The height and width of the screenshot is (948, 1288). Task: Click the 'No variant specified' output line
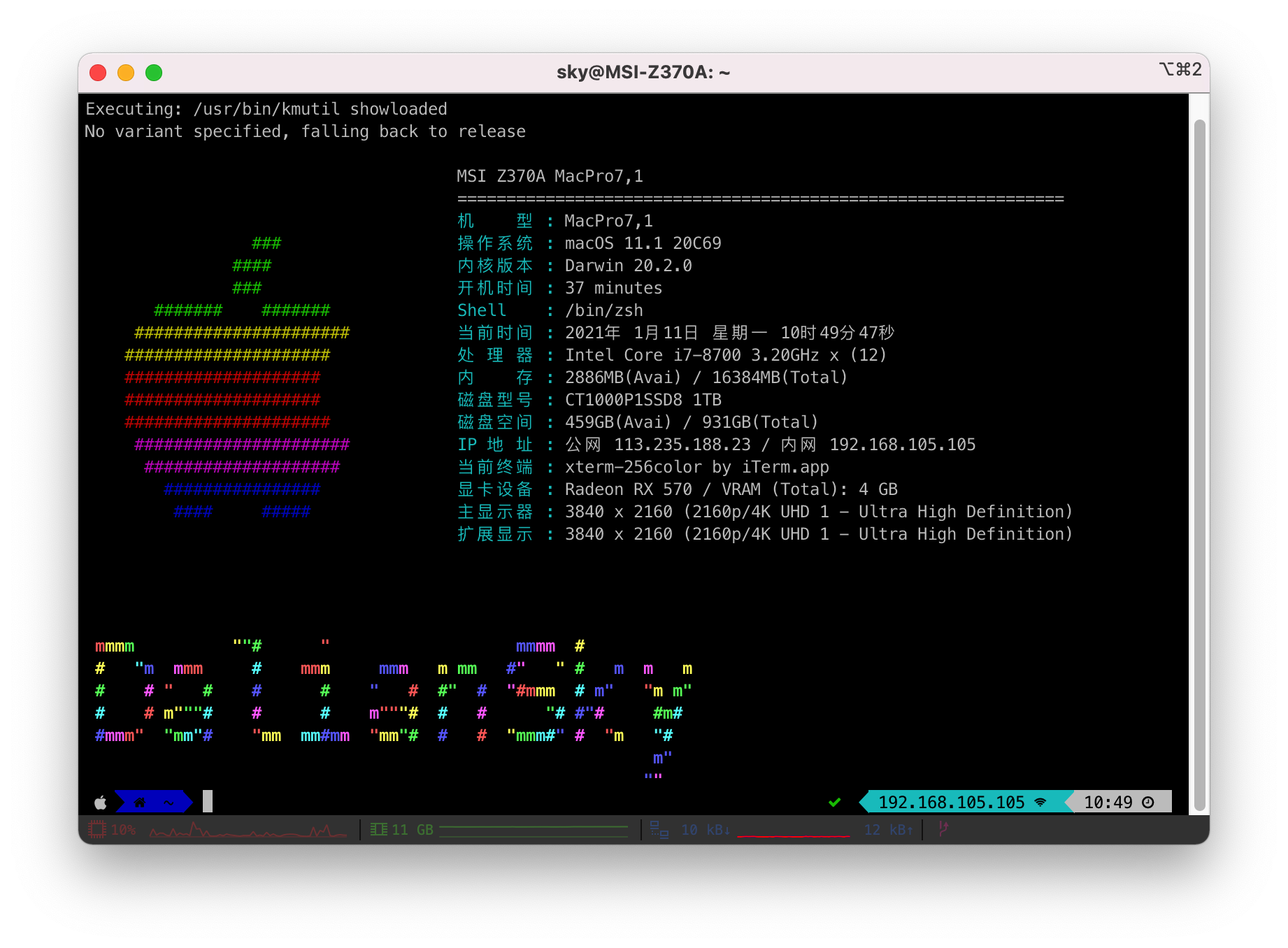305,131
